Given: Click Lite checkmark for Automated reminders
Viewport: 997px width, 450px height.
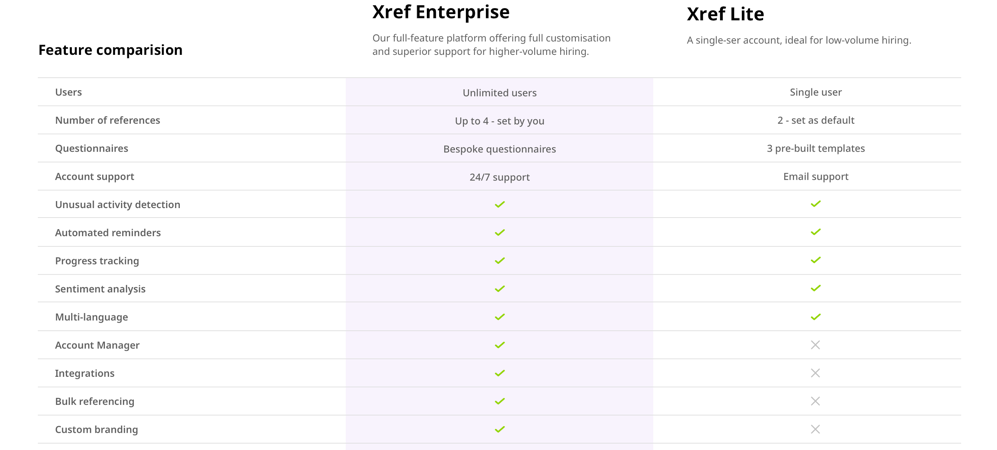Looking at the screenshot, I should tap(816, 232).
